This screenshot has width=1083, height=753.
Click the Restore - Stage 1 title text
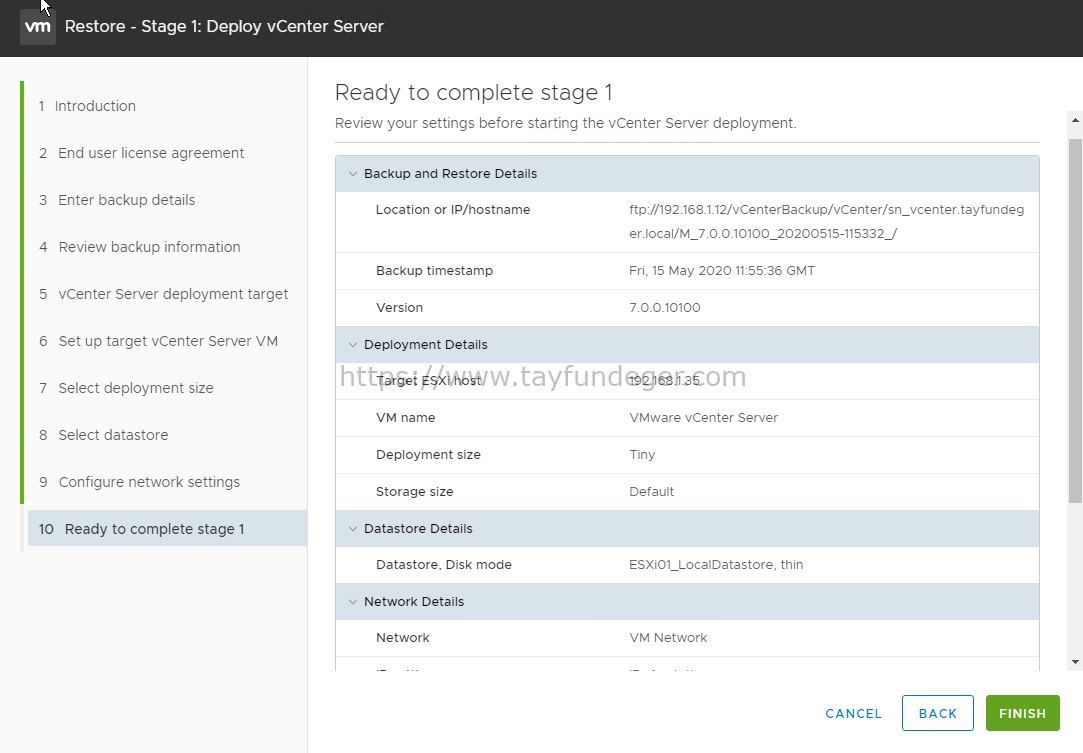[224, 26]
